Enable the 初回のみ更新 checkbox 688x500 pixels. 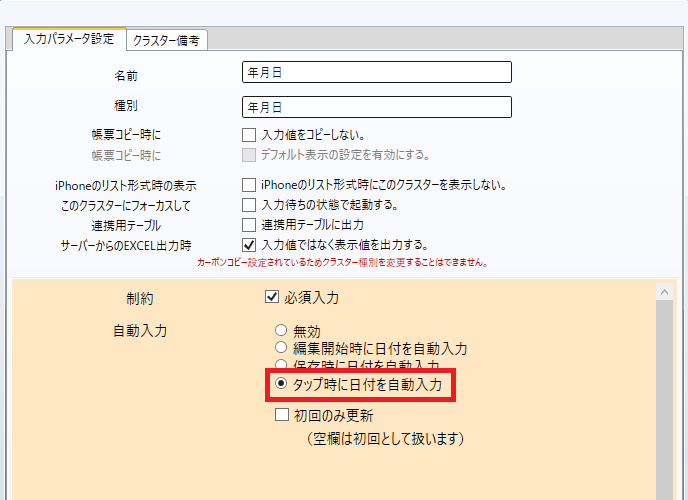tap(281, 416)
